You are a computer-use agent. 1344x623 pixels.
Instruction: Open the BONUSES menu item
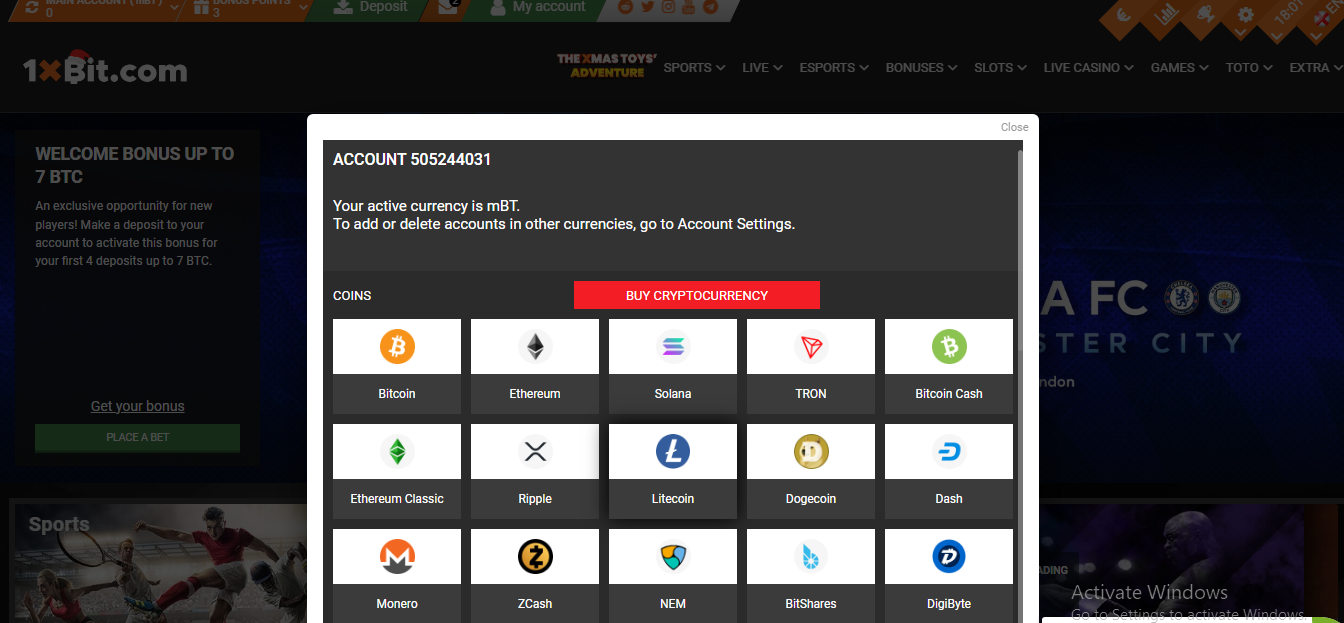click(x=919, y=67)
